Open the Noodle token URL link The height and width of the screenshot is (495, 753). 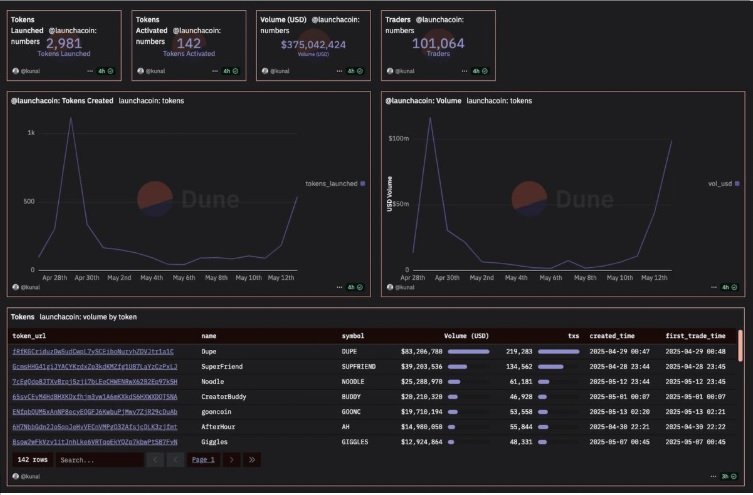click(95, 382)
